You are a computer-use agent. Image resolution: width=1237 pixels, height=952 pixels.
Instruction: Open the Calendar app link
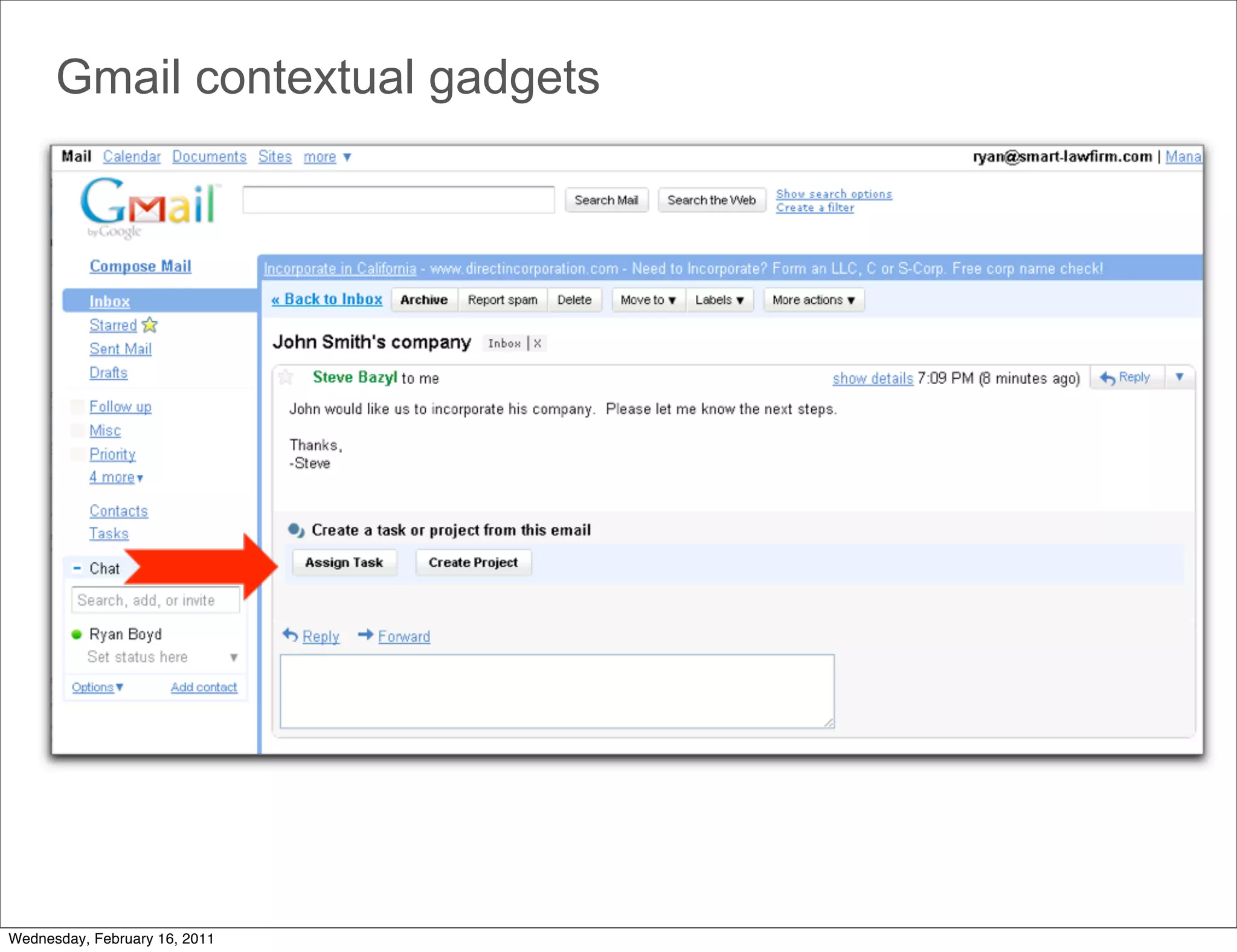[132, 157]
